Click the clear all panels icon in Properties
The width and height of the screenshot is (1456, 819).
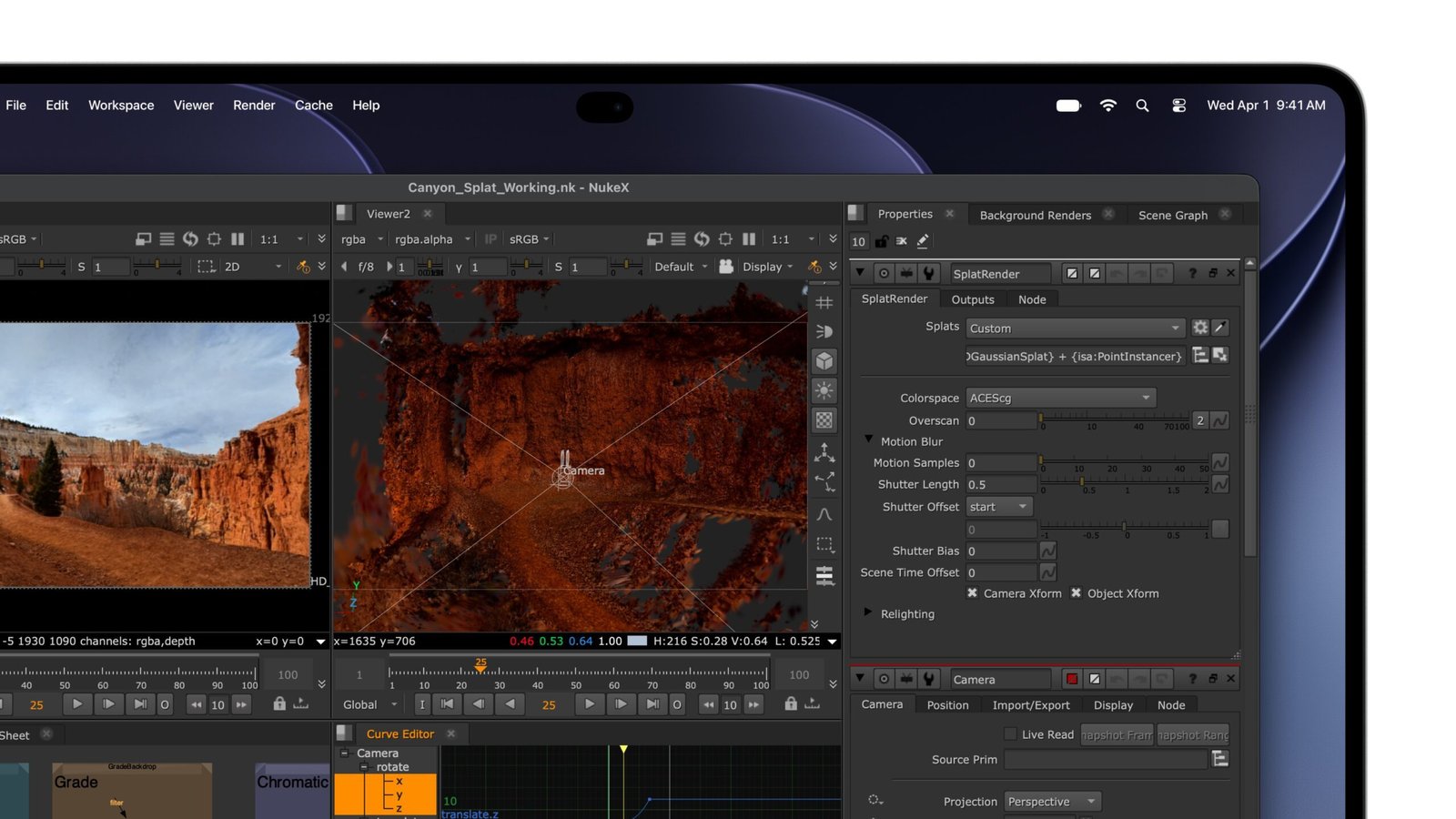point(902,241)
